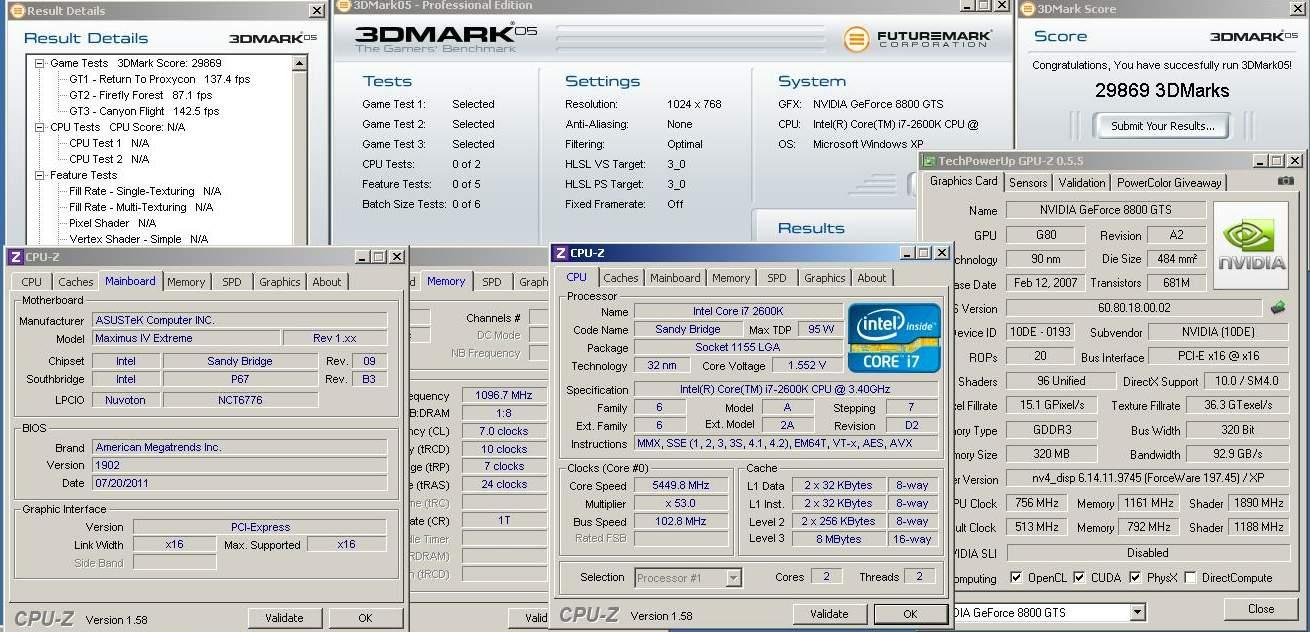This screenshot has height=632, width=1310.
Task: Click Validate in front CPU-Z window
Action: click(829, 614)
